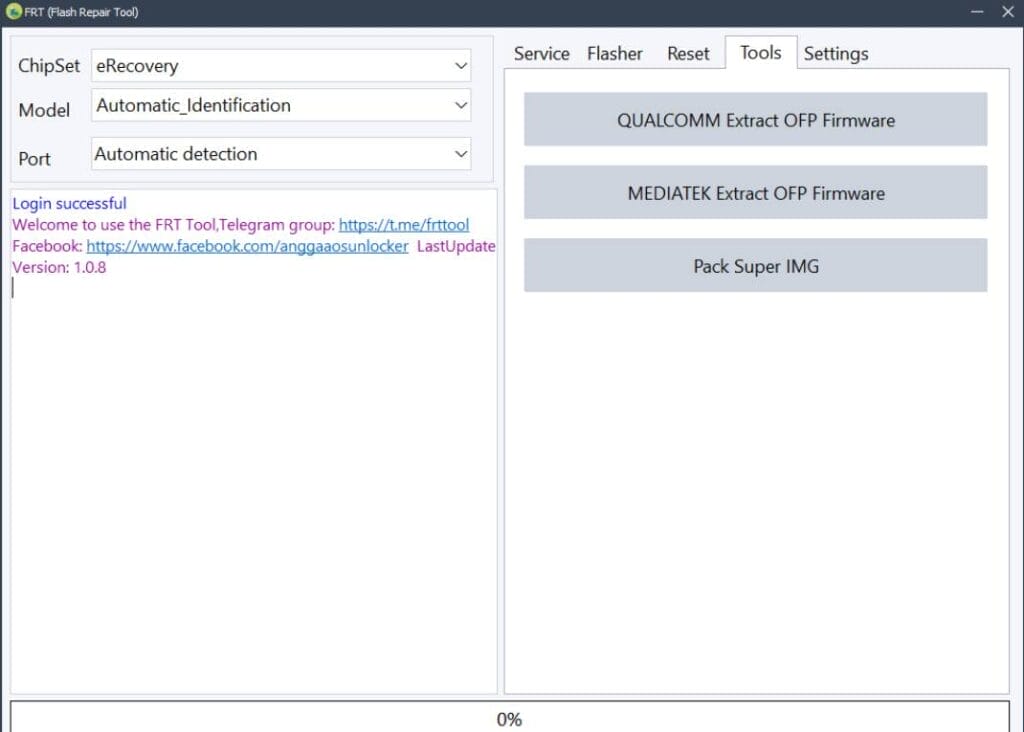The image size is (1024, 732).
Task: Change Automatic detection port setting
Action: (250, 154)
